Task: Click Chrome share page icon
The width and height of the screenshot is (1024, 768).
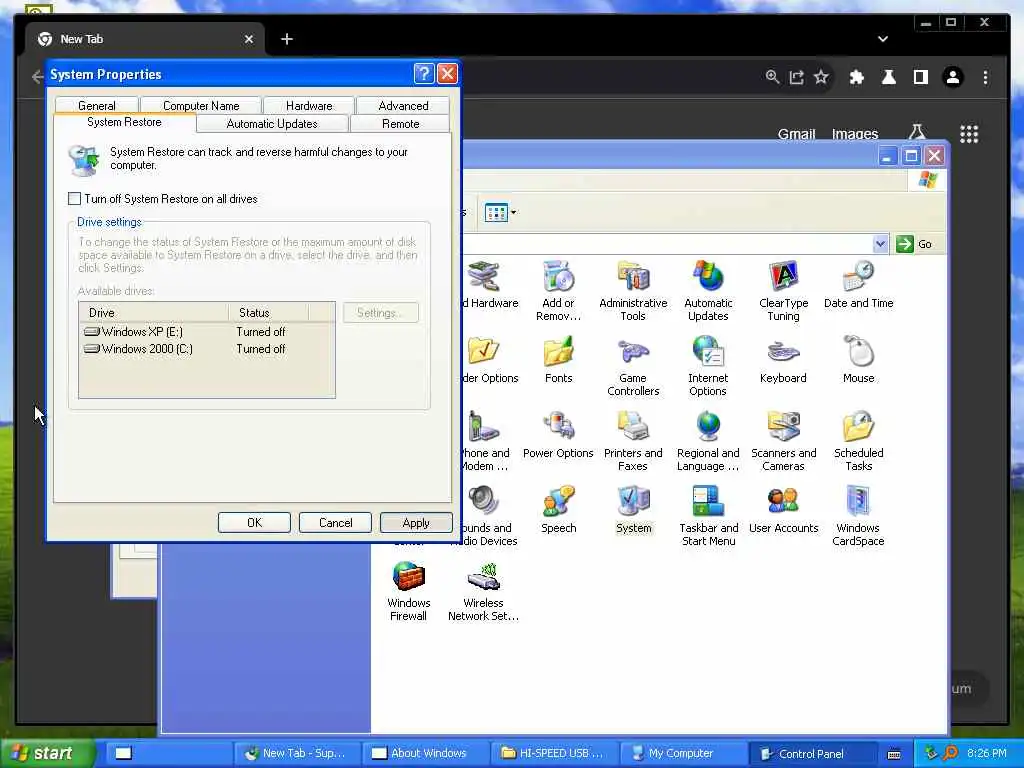Action: pyautogui.click(x=796, y=78)
